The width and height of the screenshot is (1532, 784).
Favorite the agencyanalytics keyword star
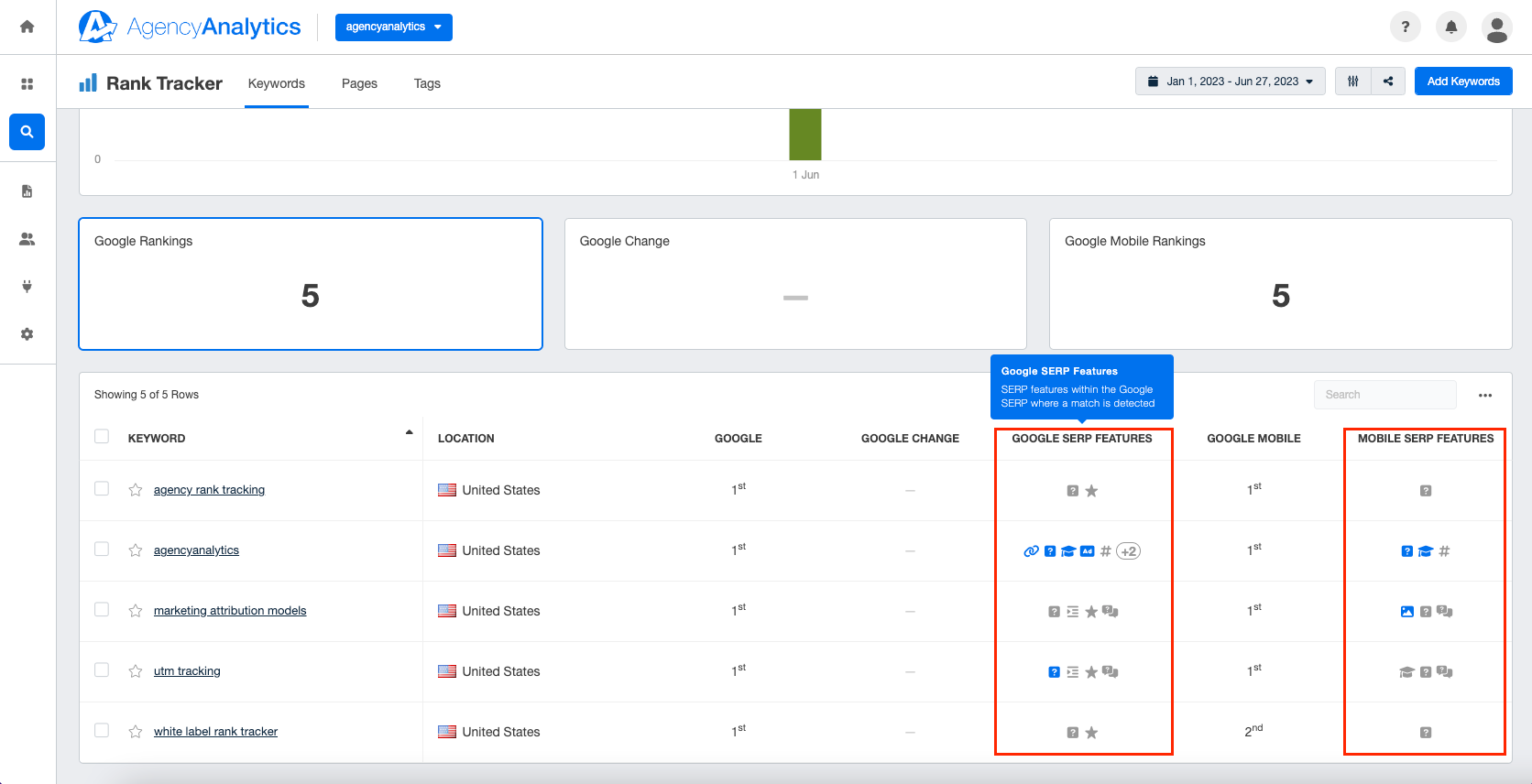136,550
